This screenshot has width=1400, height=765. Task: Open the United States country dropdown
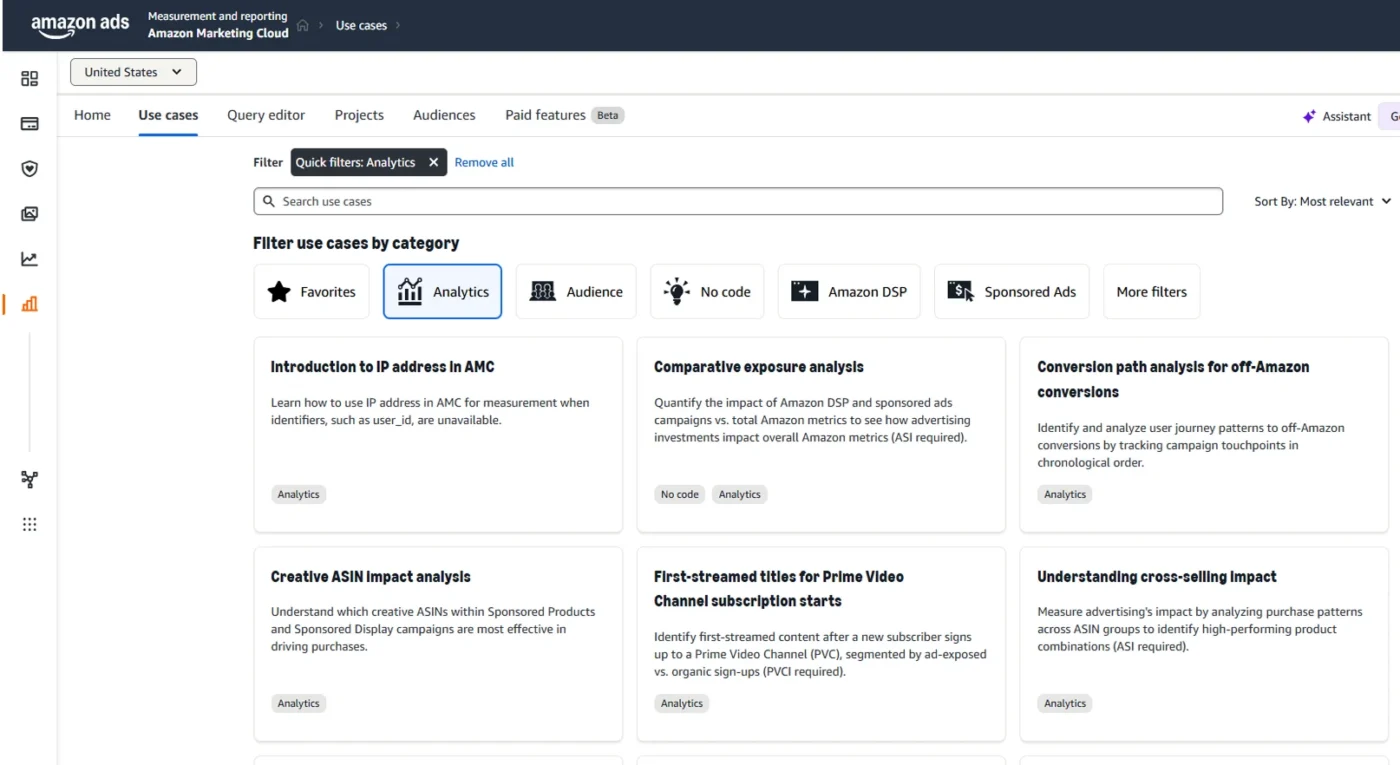[x=133, y=72]
